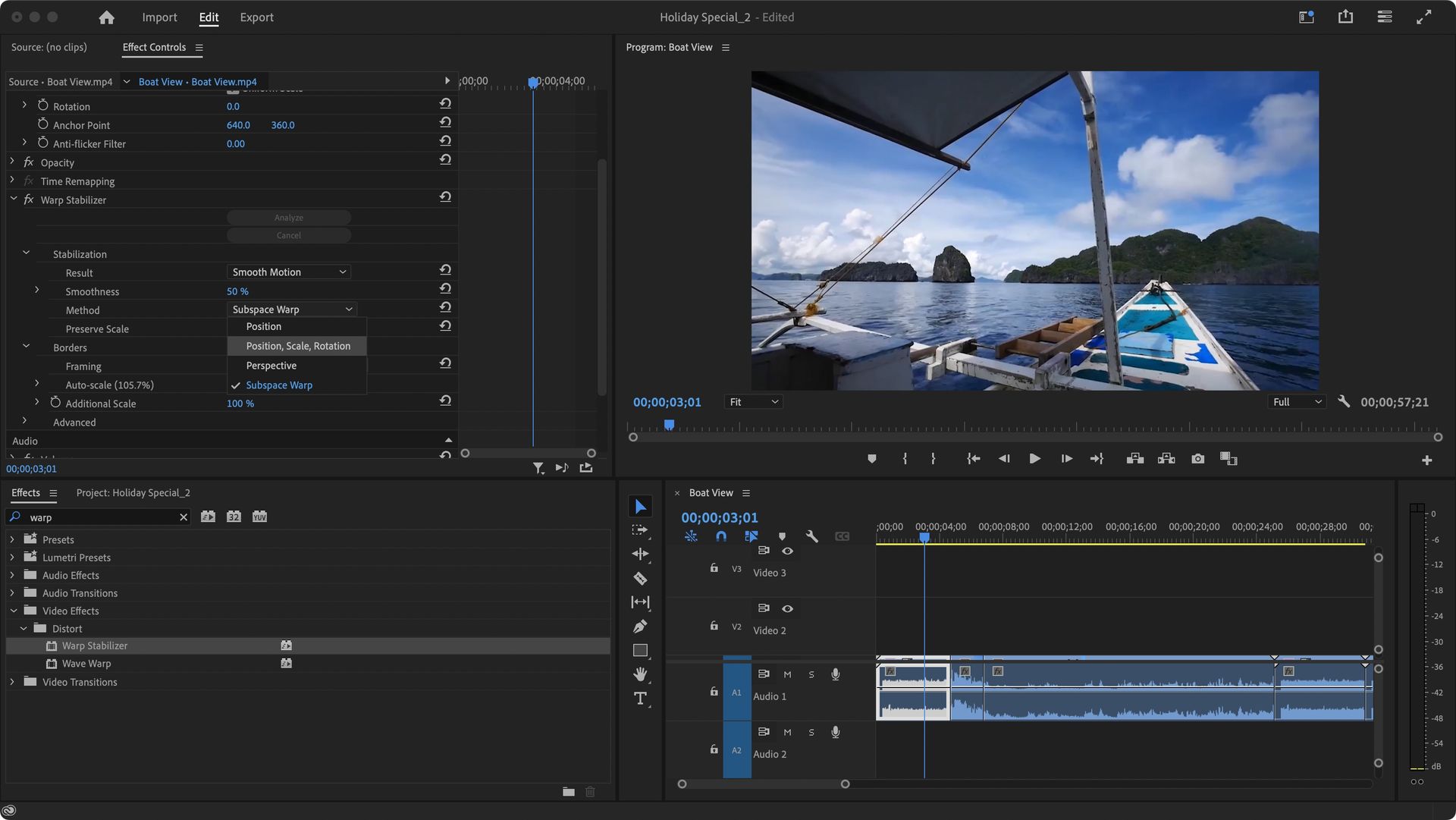The height and width of the screenshot is (820, 1456).
Task: Select the Hand tool
Action: (x=640, y=674)
